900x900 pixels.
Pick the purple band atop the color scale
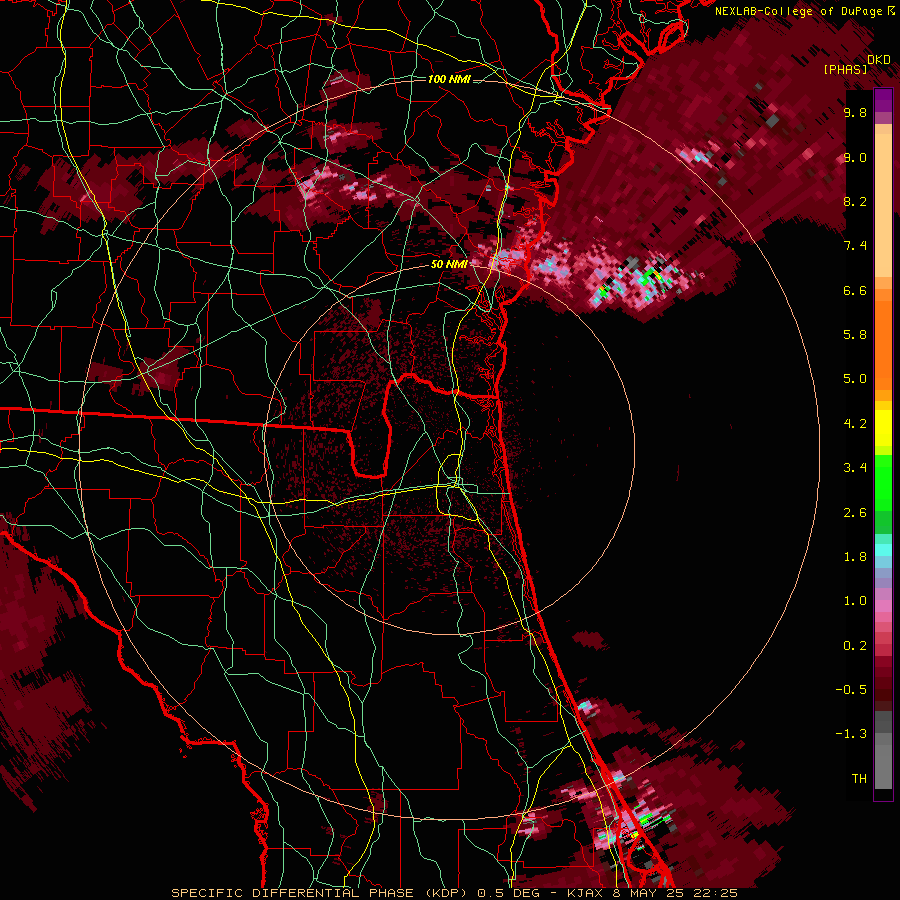tap(883, 100)
